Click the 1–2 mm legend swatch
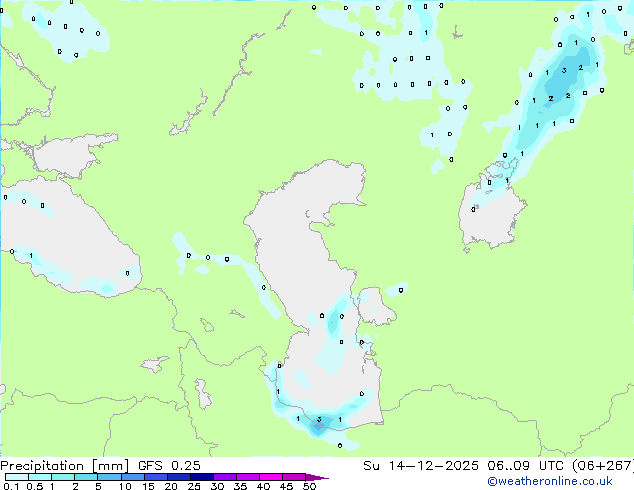Screen dimensions: 634x490 63,477
